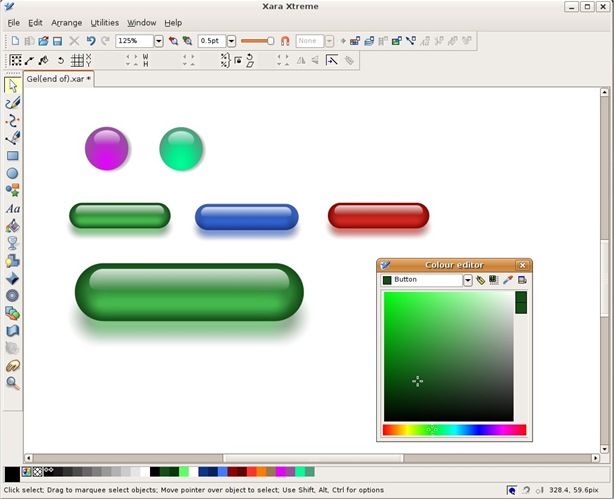The height and width of the screenshot is (499, 614).
Task: Click the Undo arrow icon
Action: 91,41
